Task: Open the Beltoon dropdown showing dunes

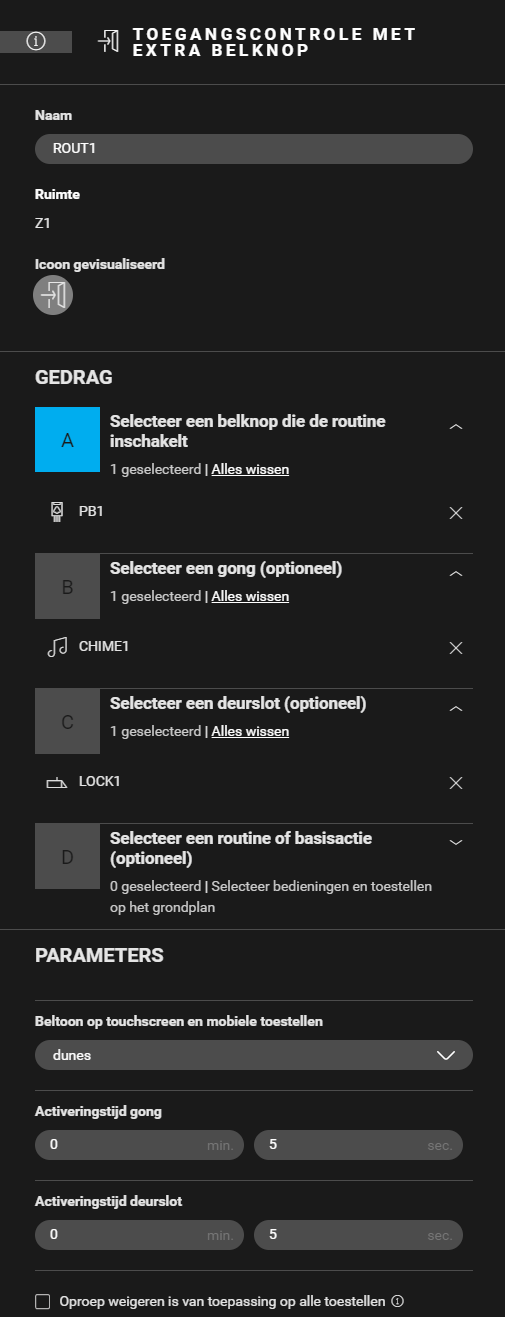Action: pyautogui.click(x=254, y=1055)
